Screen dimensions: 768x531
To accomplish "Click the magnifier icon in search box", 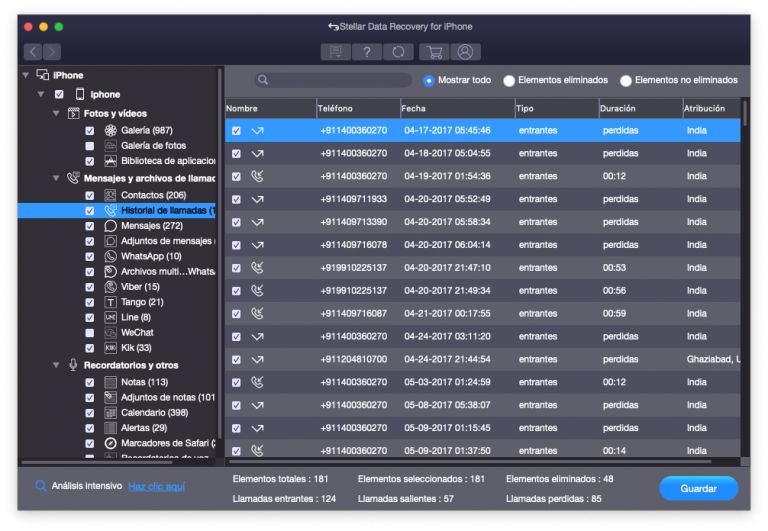I will click(x=263, y=80).
